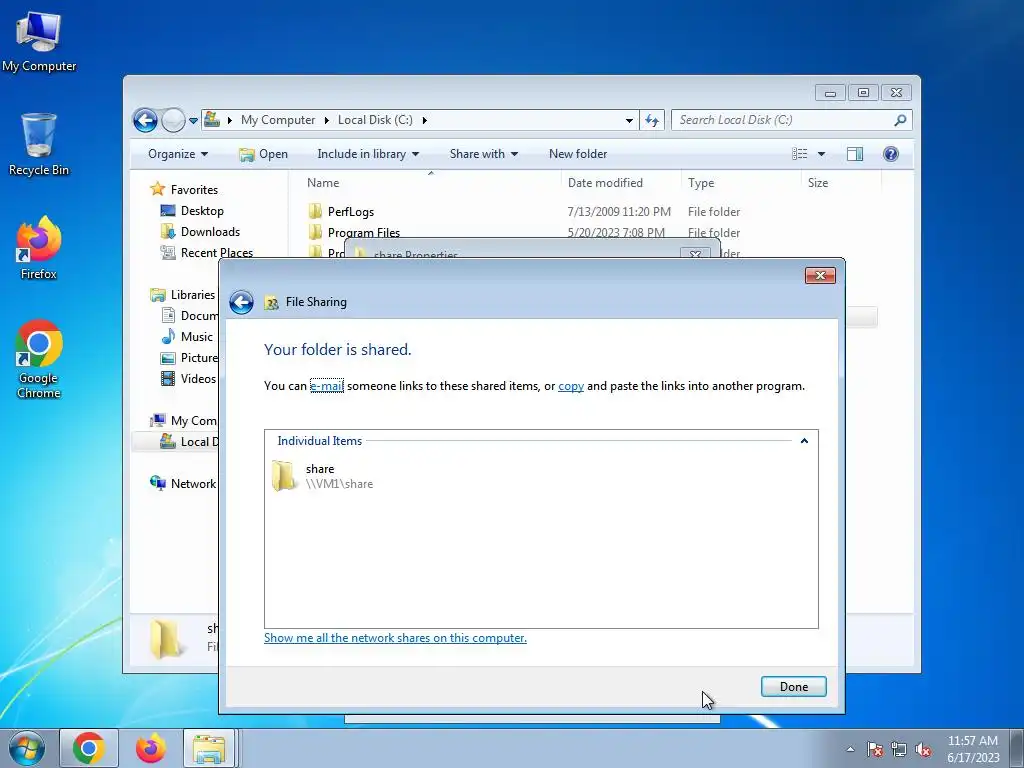Select Recent Places in Favorites

tap(216, 253)
